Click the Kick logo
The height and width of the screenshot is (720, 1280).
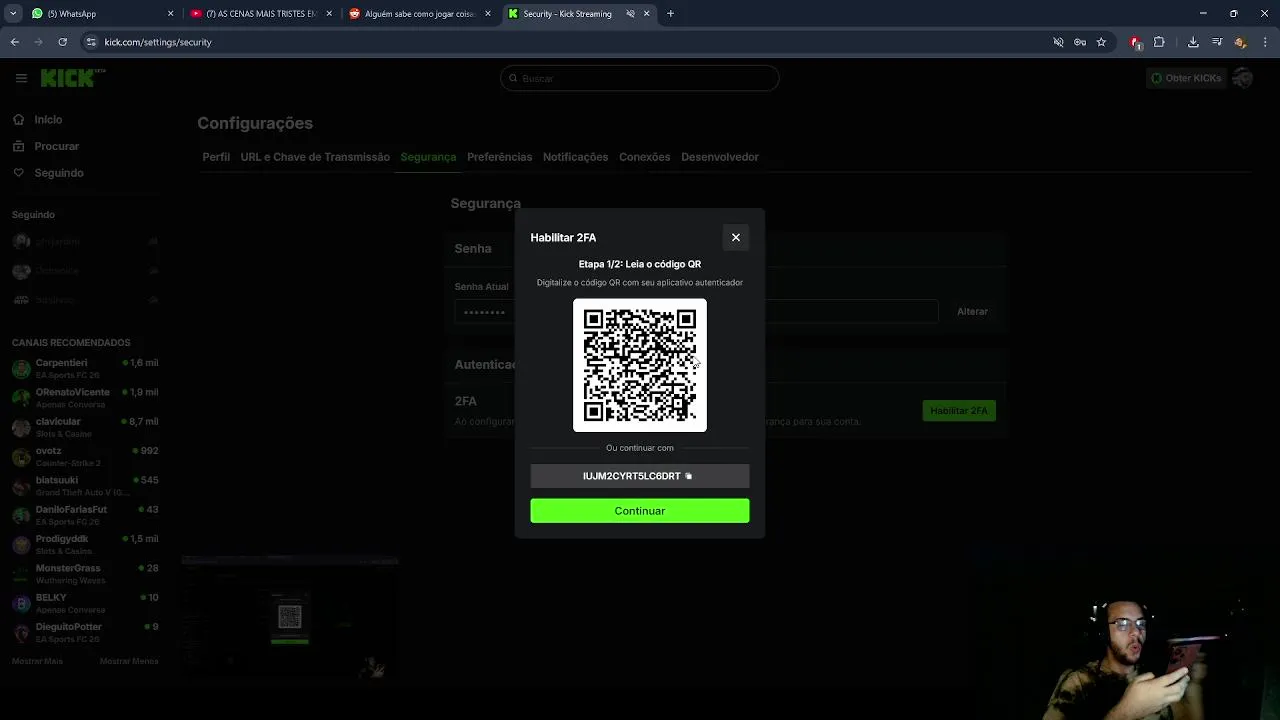pos(72,78)
